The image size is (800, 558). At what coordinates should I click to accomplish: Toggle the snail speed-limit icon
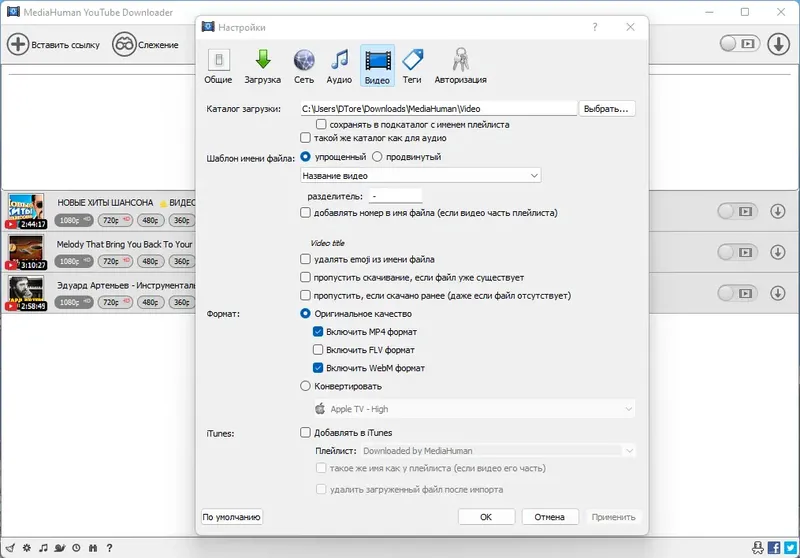click(60, 548)
